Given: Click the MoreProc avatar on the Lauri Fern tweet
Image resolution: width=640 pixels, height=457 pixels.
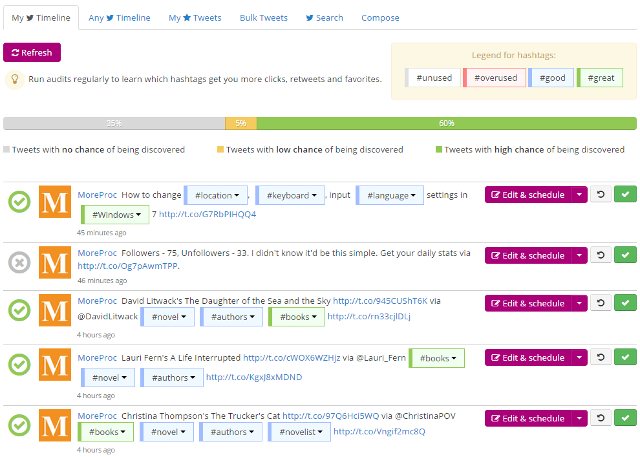Looking at the screenshot, I should pos(55,364).
